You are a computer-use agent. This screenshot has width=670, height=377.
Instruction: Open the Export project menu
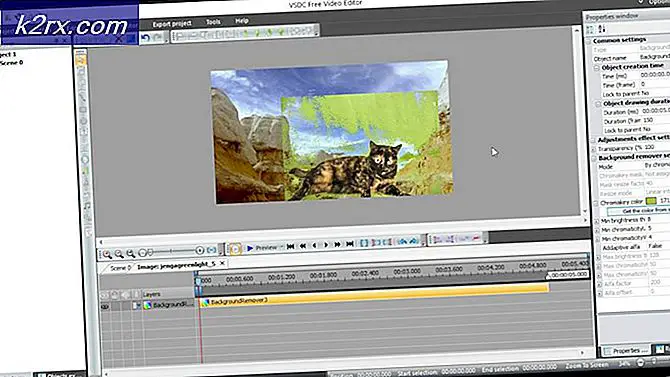(172, 24)
